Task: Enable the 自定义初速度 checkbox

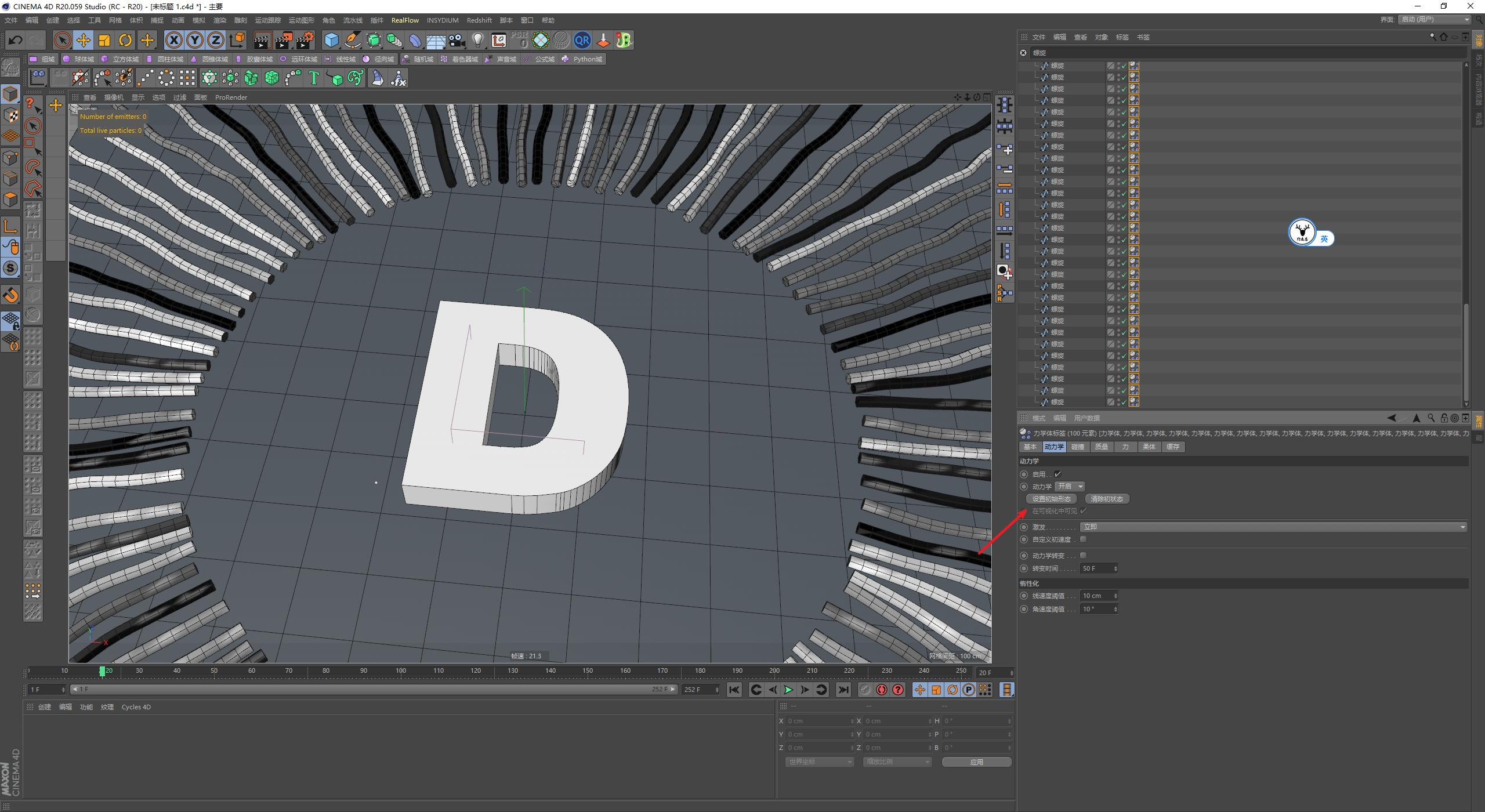Action: (1084, 539)
